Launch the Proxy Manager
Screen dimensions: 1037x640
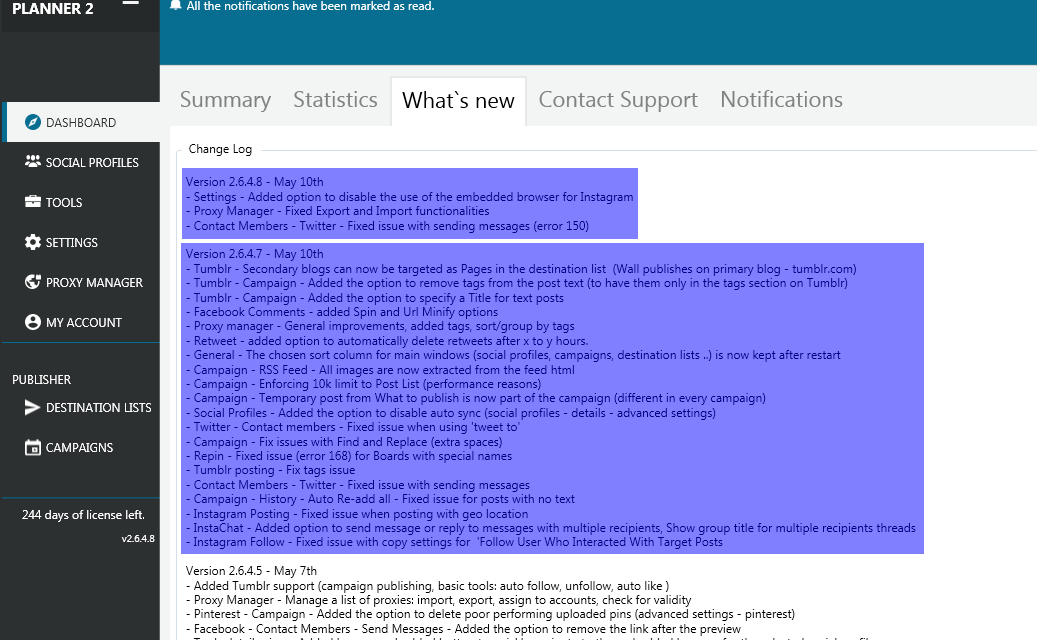point(33,282)
